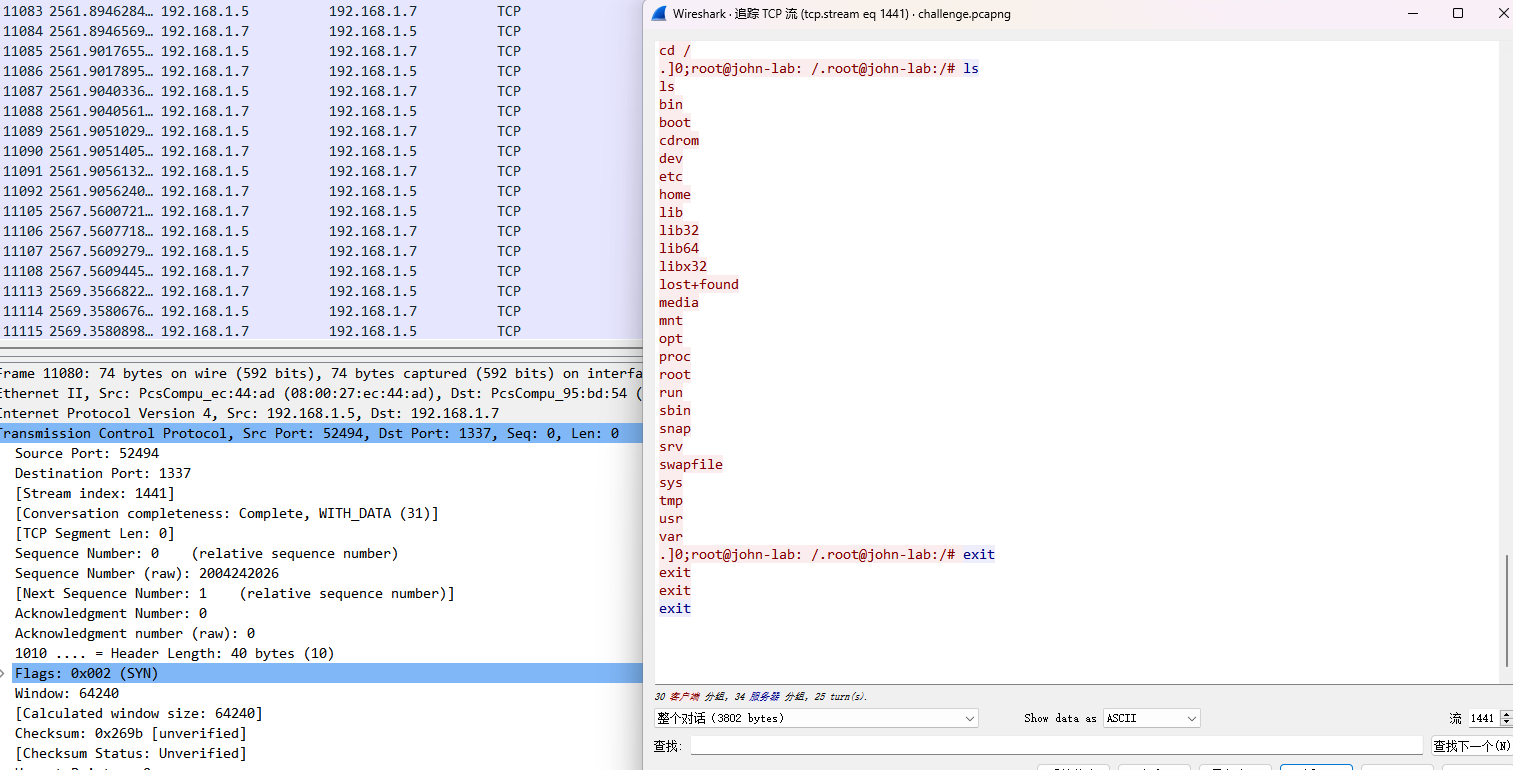Click the Checksum: 0x269b [unverified] line
1513x770 pixels.
131,733
